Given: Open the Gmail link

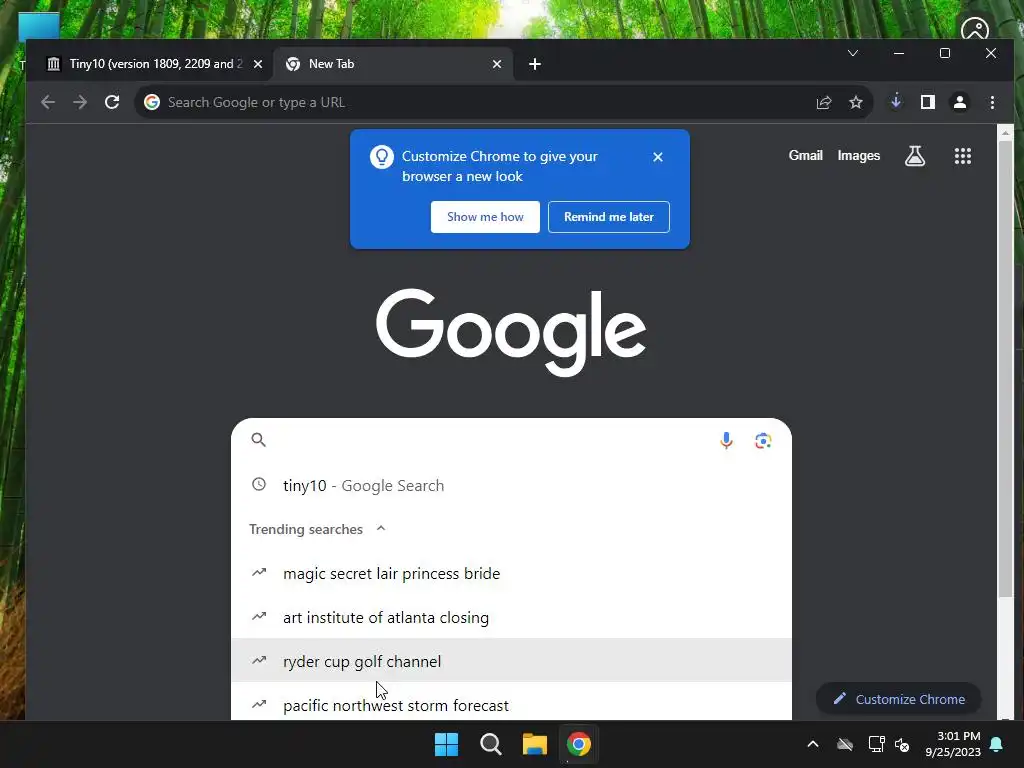Looking at the screenshot, I should coord(805,155).
